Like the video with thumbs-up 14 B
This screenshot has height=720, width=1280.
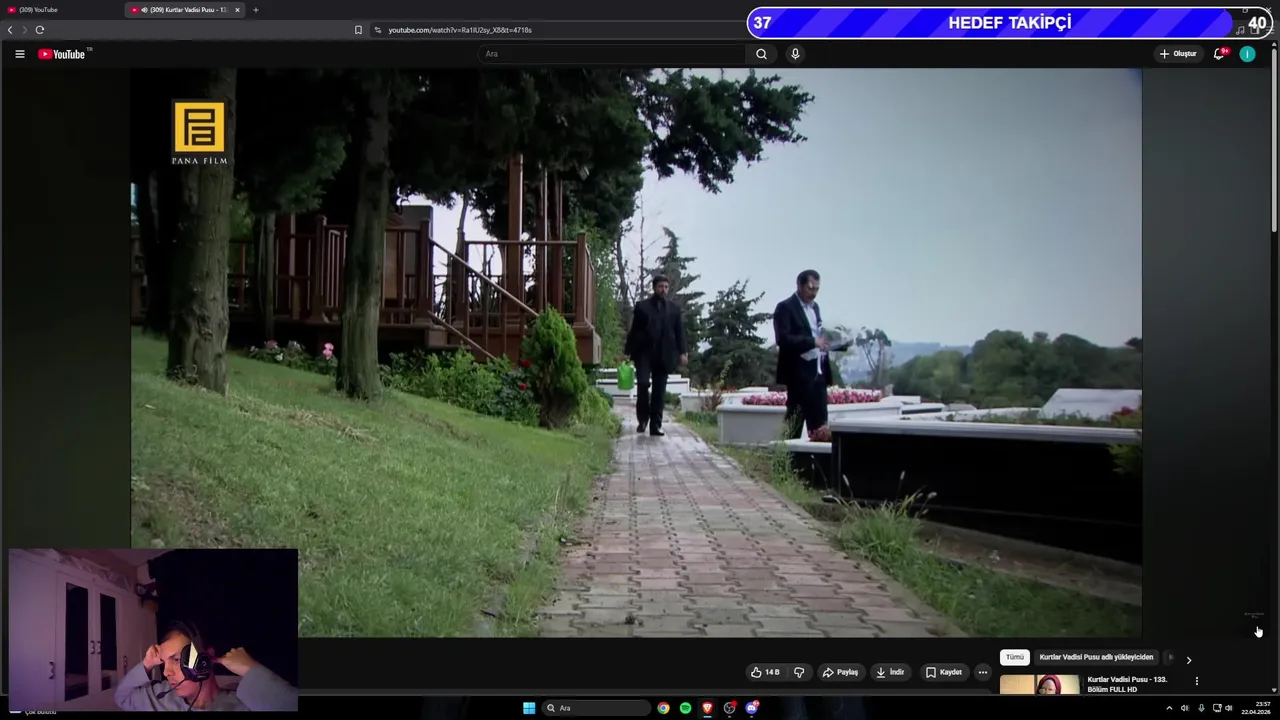click(x=765, y=672)
